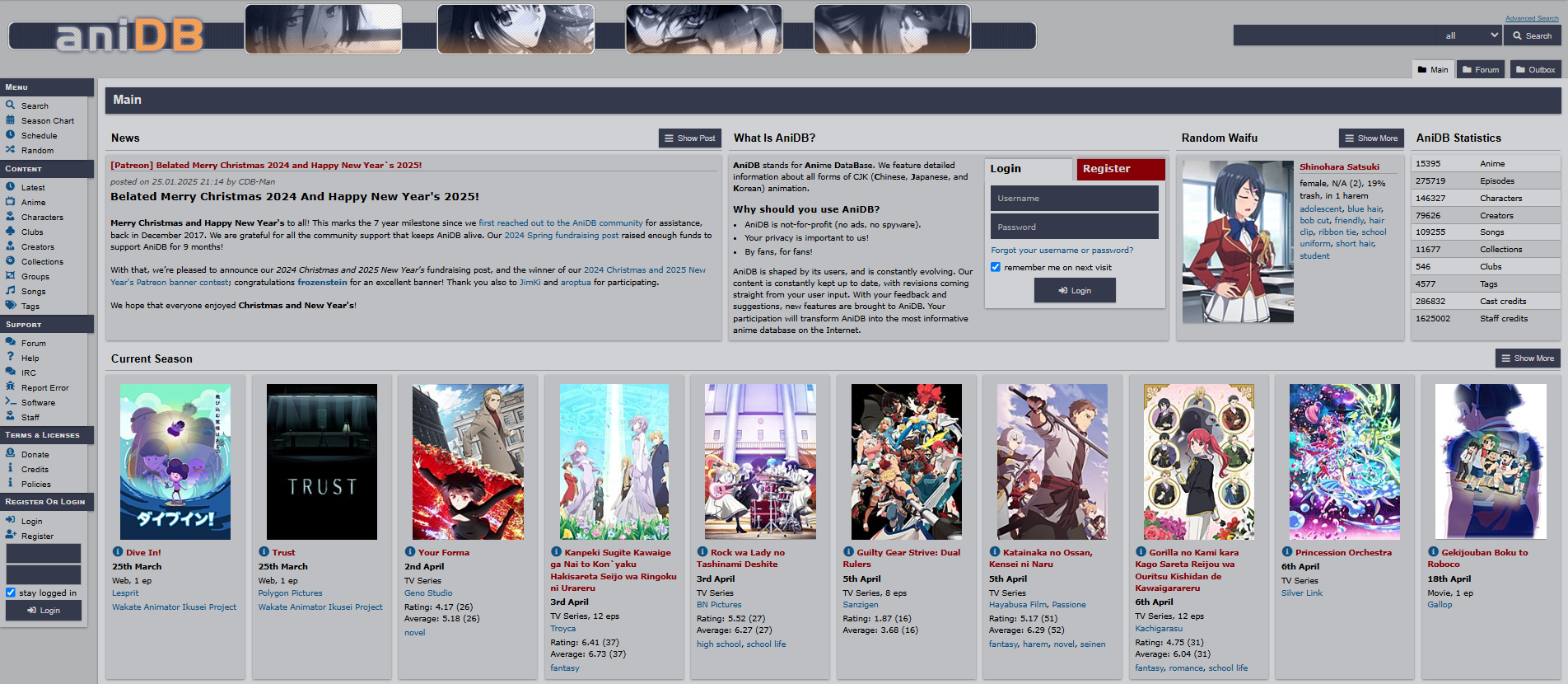Click the Report Error bug icon
The width and height of the screenshot is (1568, 684).
click(x=11, y=387)
